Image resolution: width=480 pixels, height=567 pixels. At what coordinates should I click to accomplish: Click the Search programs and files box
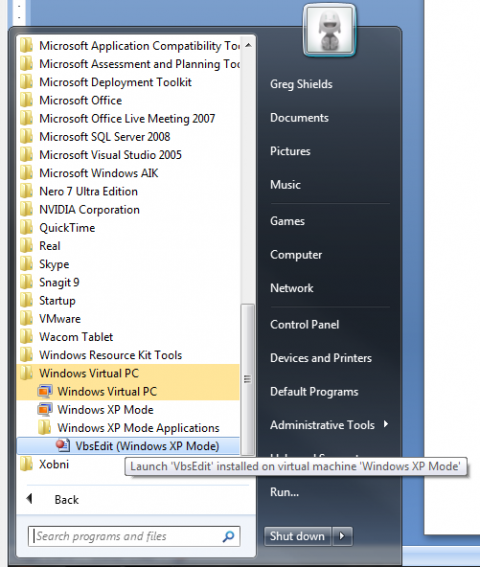click(134, 536)
